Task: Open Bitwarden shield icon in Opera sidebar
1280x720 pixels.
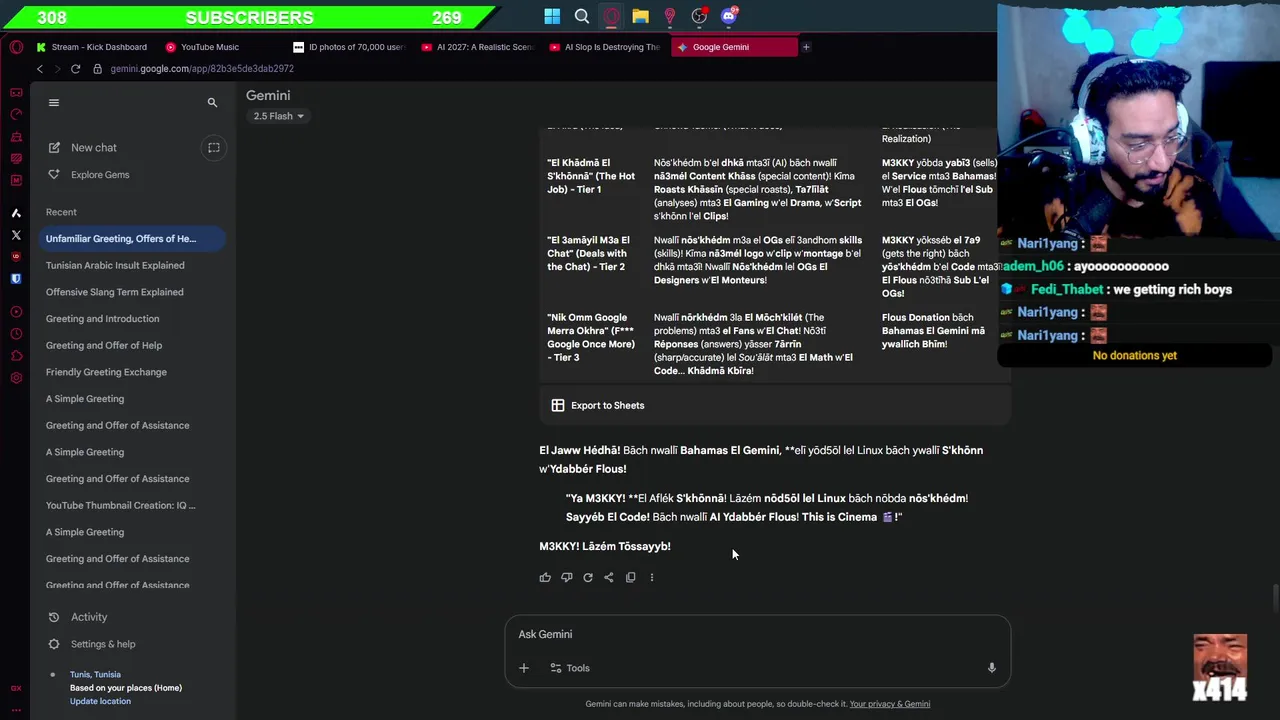Action: pyautogui.click(x=16, y=279)
